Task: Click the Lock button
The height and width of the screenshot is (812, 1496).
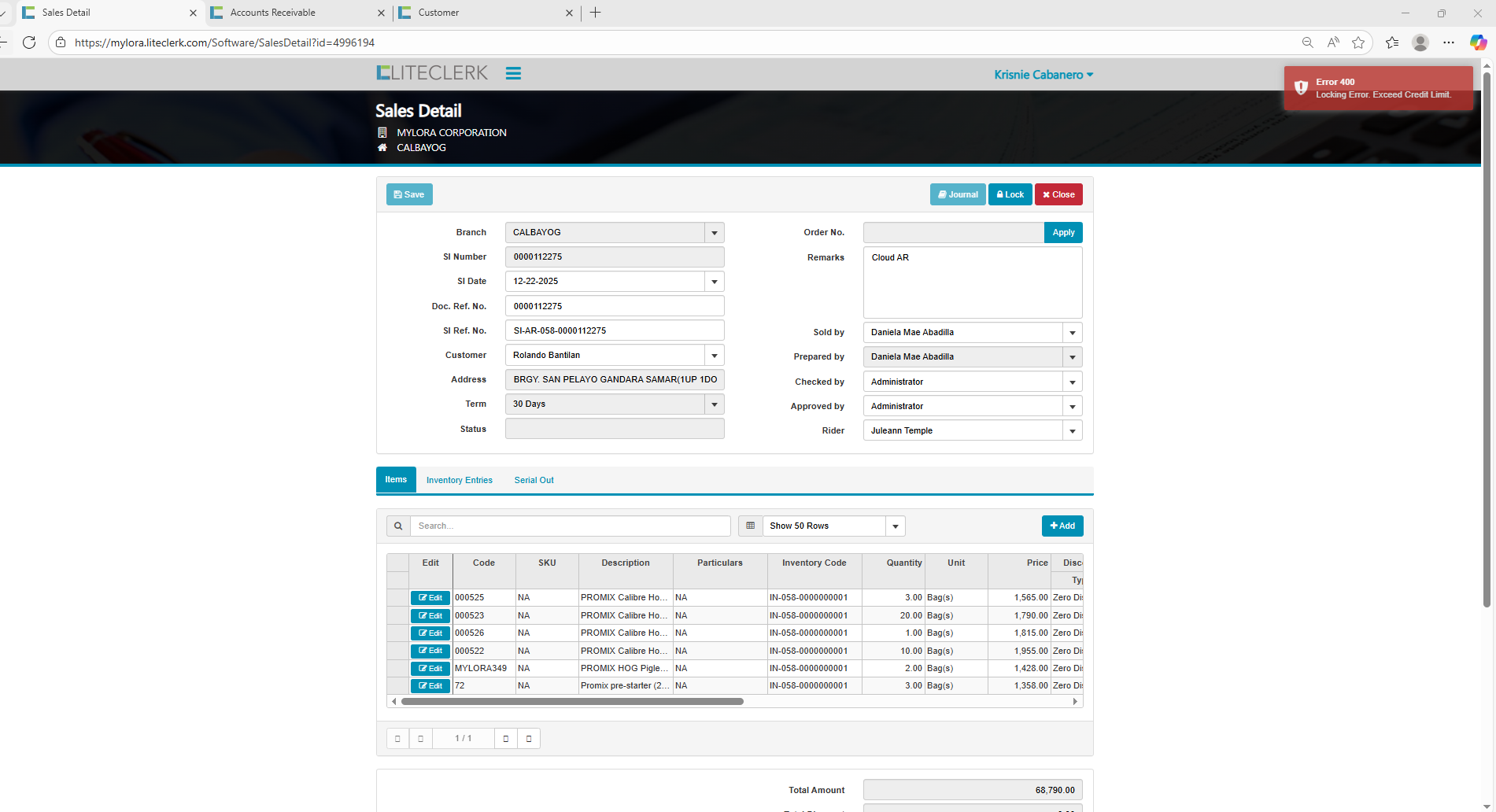Action: [x=1010, y=194]
